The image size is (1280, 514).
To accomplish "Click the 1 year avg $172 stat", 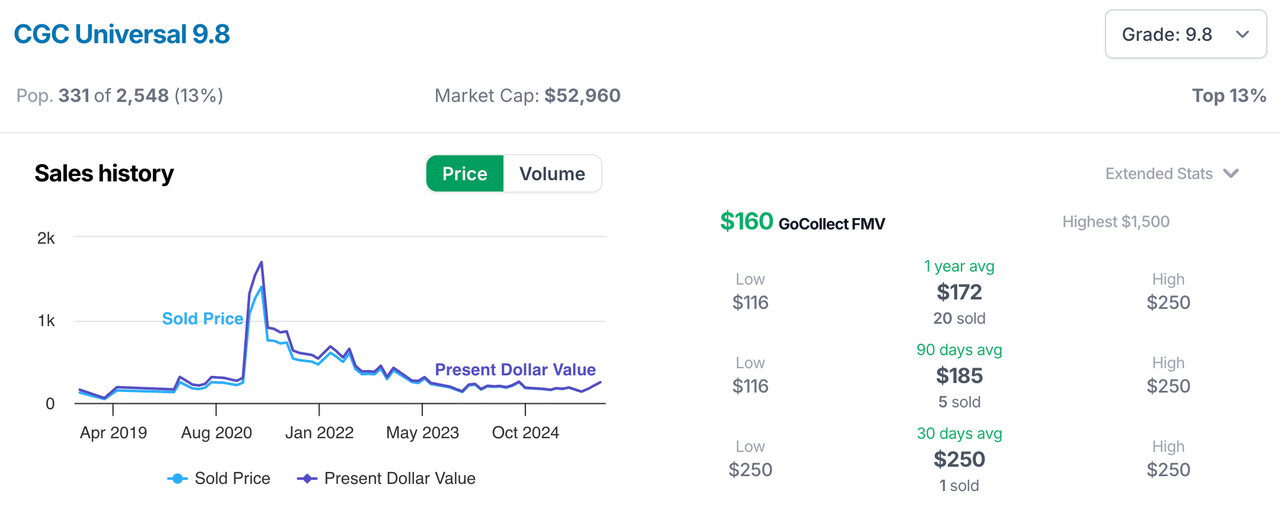I will 959,292.
